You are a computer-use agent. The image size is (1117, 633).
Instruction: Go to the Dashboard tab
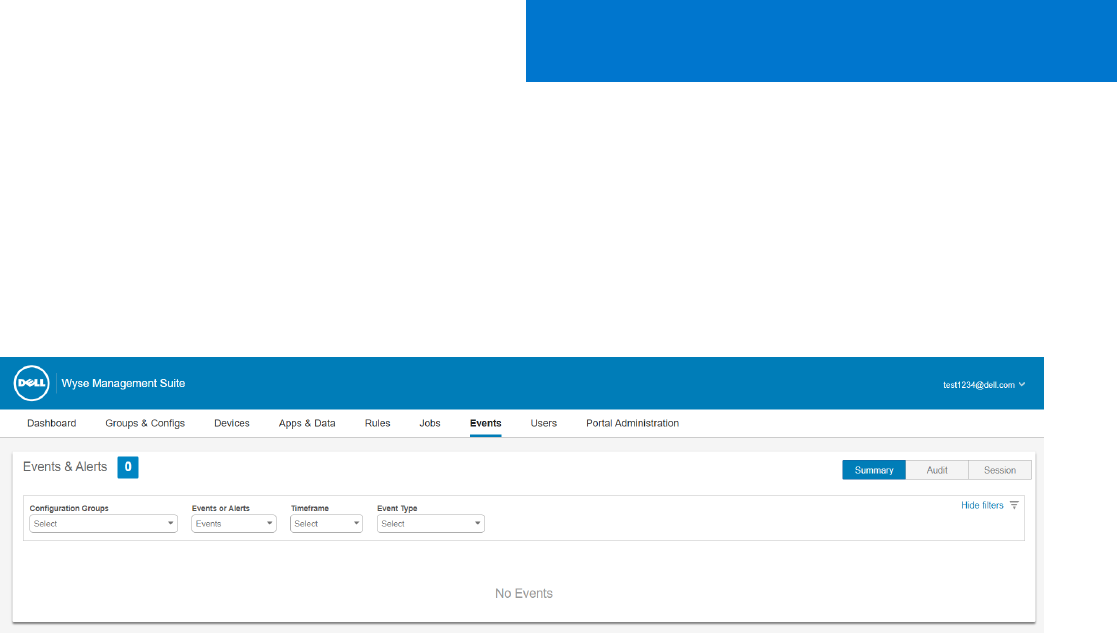[x=51, y=423]
